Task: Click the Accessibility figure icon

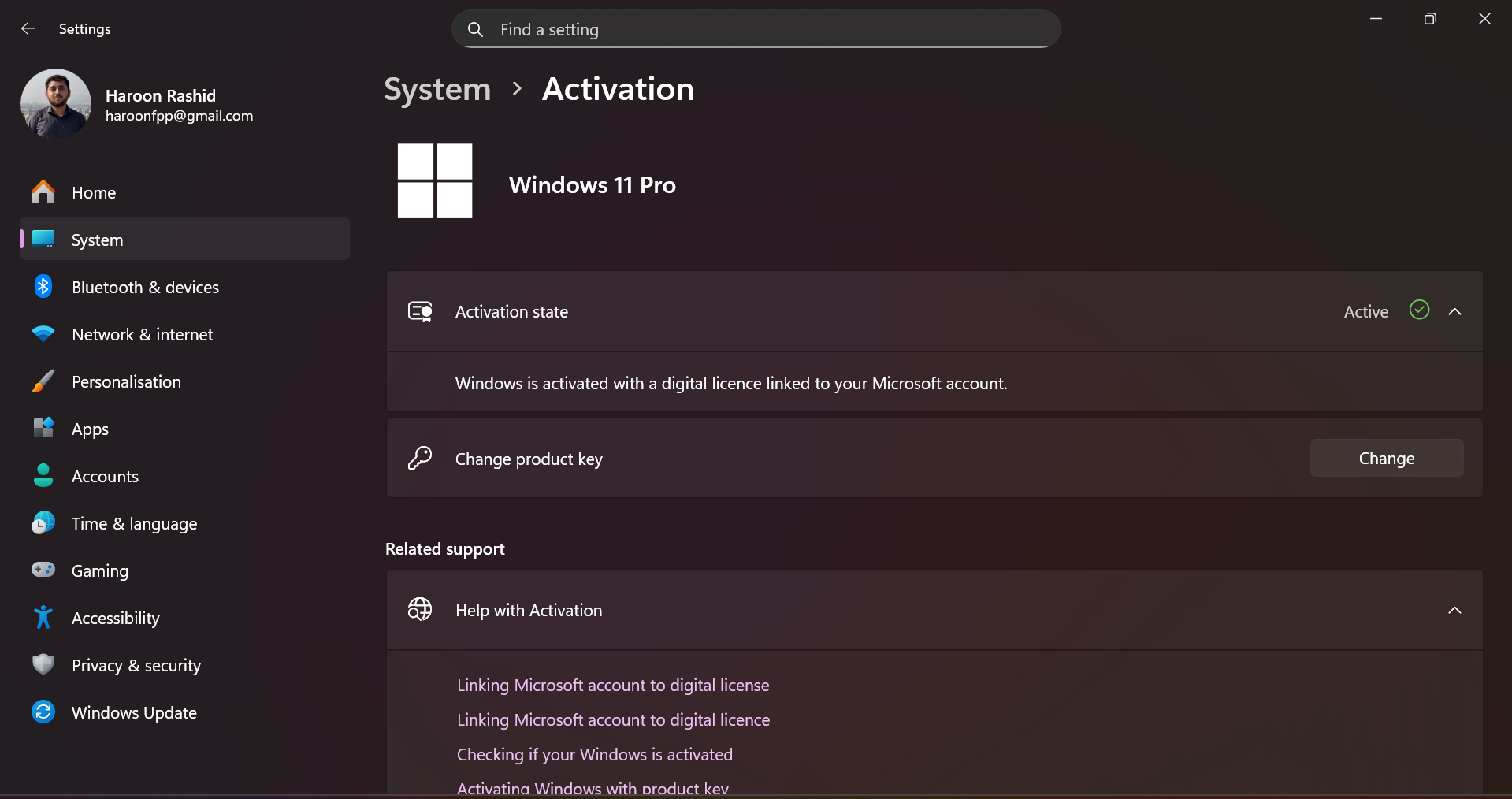Action: point(43,617)
